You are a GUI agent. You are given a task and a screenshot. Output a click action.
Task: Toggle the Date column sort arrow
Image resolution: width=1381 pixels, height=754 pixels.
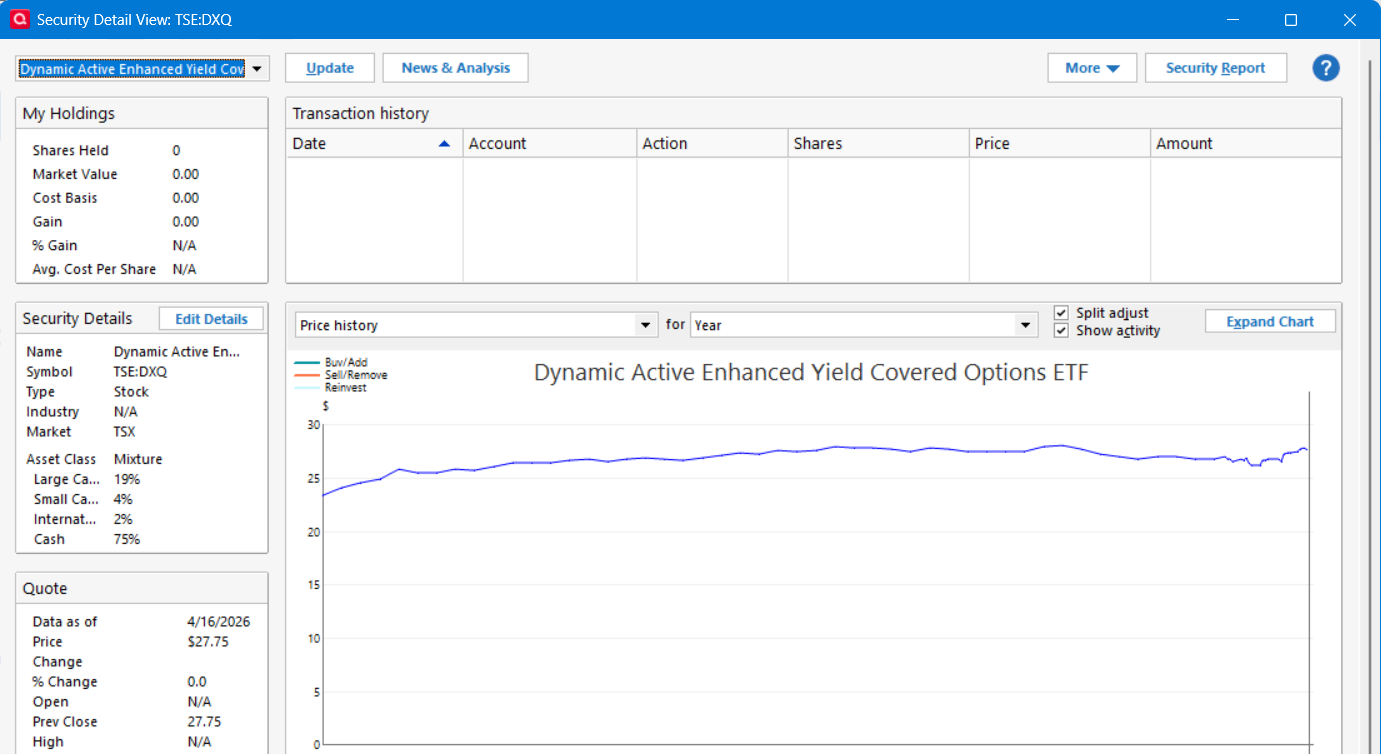coord(444,144)
